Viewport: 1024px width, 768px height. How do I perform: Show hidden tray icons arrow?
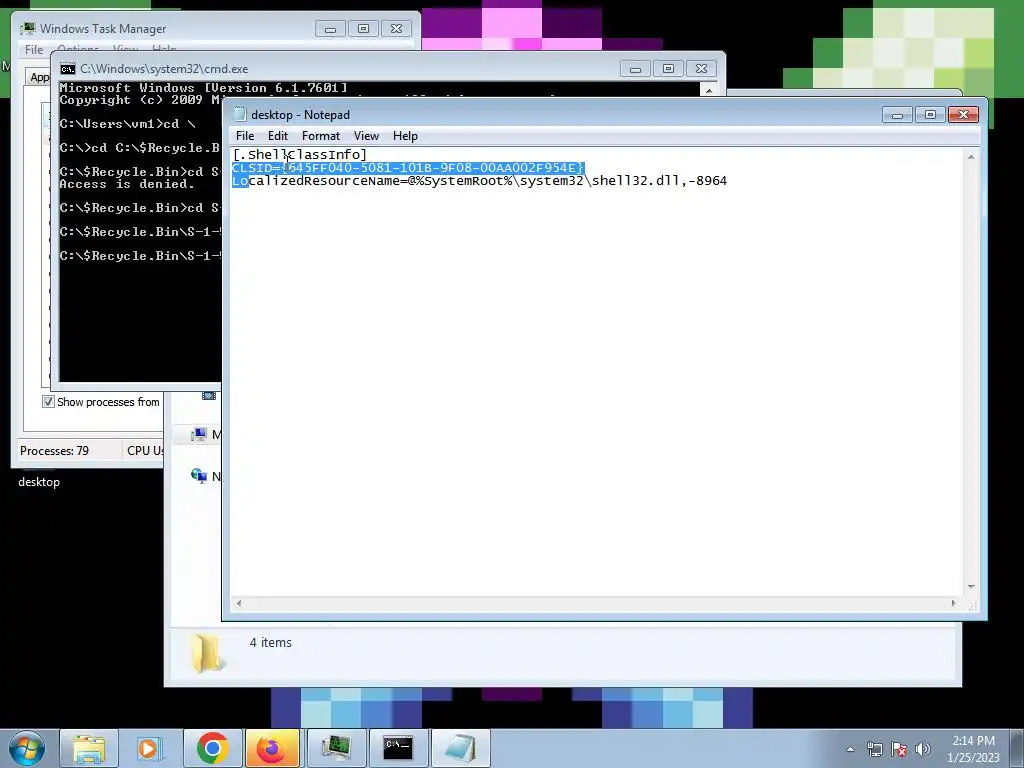point(850,749)
